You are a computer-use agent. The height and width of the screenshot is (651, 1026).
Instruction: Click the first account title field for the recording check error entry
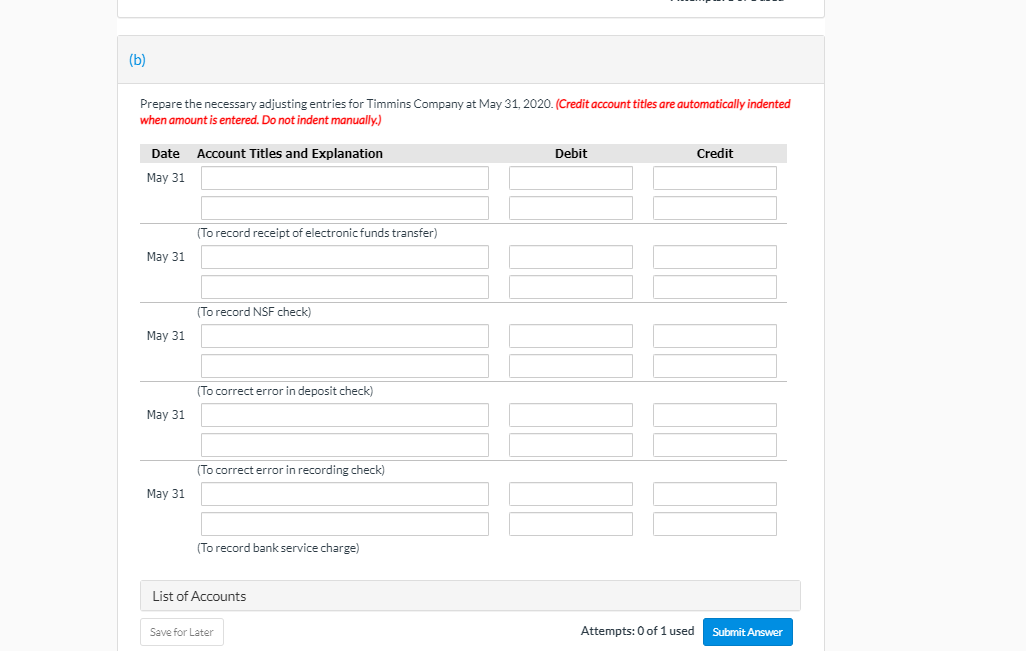344,414
